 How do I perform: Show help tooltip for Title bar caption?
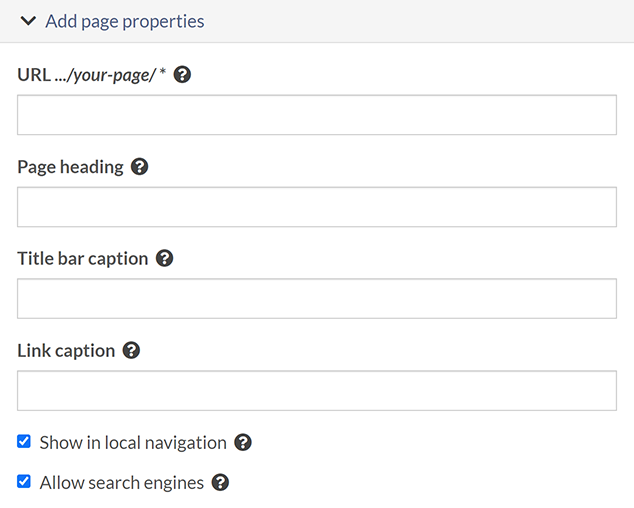pyautogui.click(x=165, y=259)
